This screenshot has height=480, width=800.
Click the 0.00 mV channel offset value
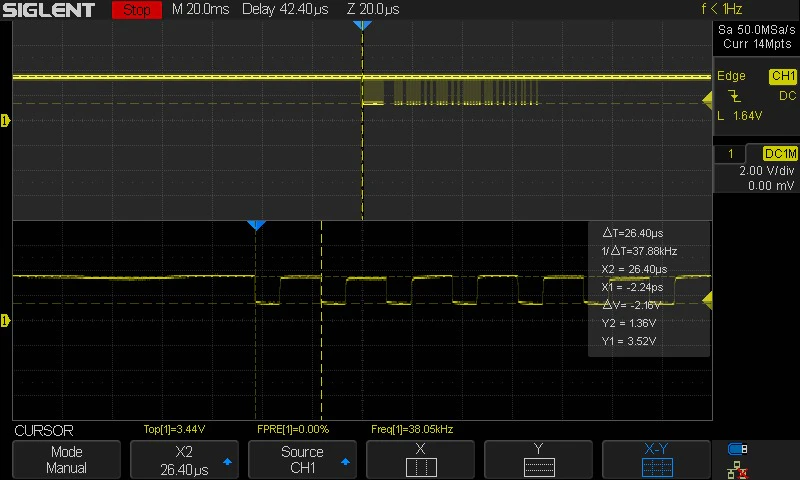pos(771,186)
